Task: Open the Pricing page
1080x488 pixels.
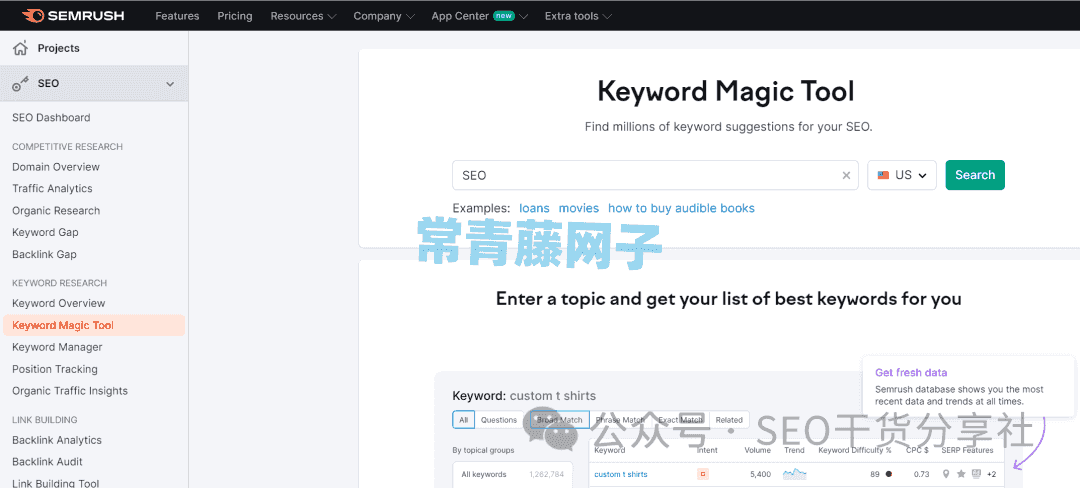Action: click(x=235, y=16)
